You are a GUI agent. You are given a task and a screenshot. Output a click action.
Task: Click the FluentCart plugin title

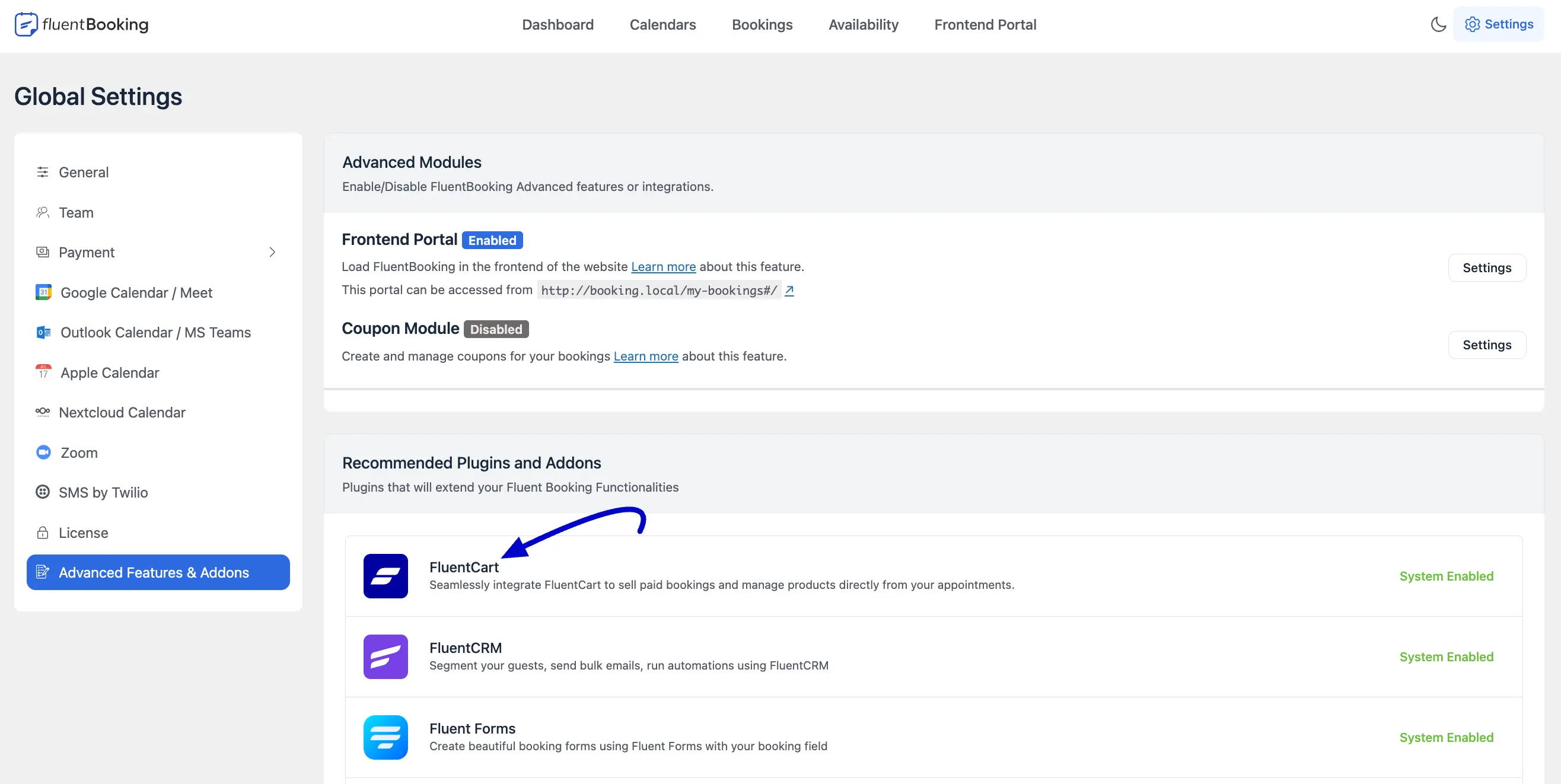coord(464,567)
